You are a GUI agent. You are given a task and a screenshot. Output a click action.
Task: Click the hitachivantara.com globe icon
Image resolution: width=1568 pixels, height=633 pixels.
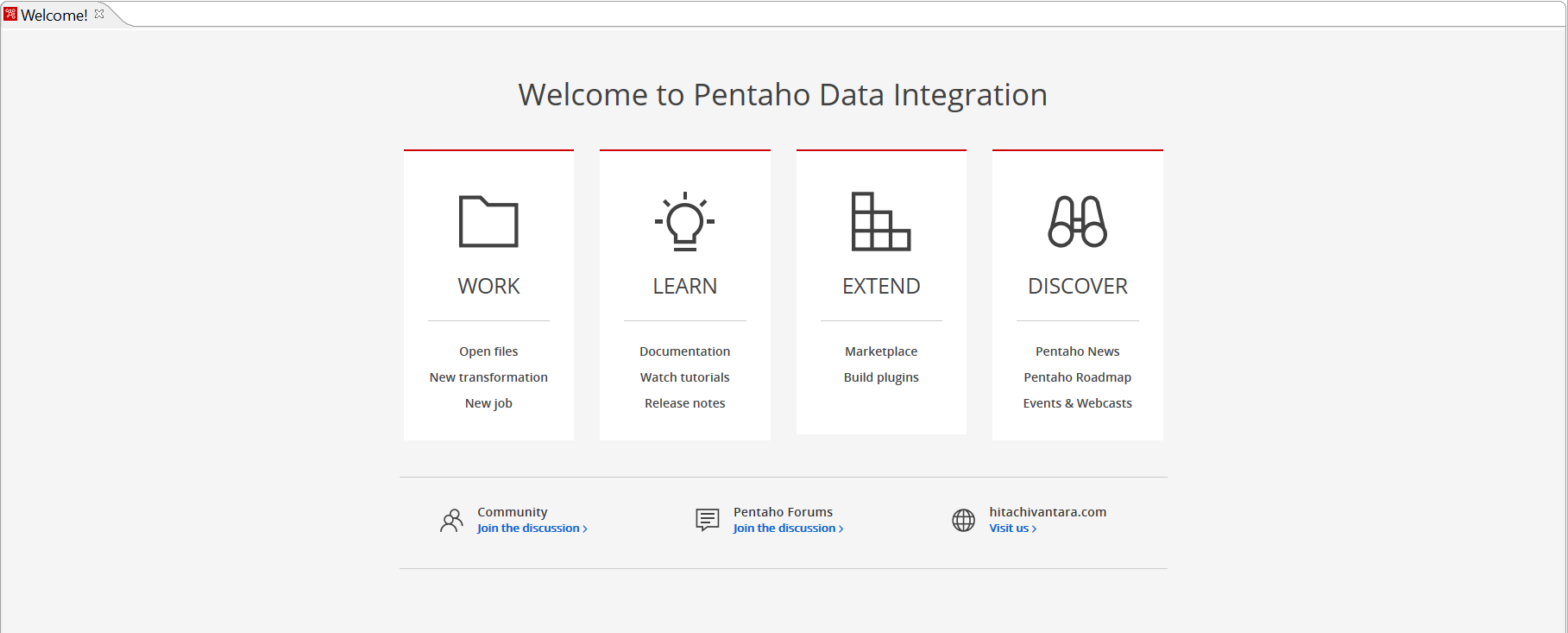coord(963,520)
